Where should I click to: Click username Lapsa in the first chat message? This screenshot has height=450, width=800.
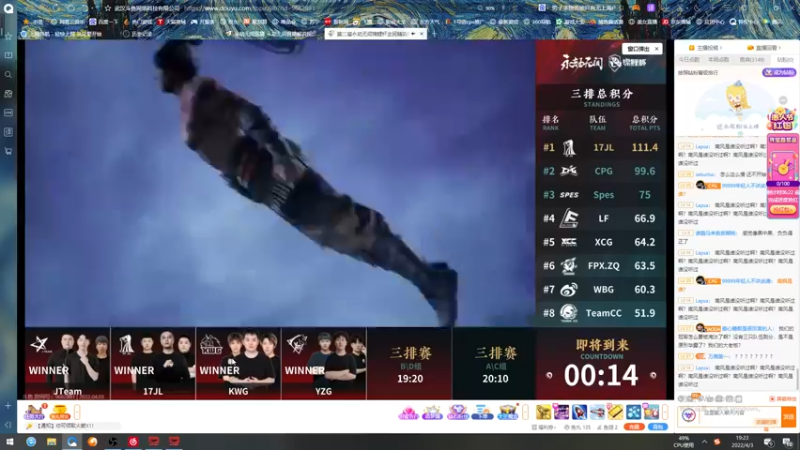click(x=703, y=146)
